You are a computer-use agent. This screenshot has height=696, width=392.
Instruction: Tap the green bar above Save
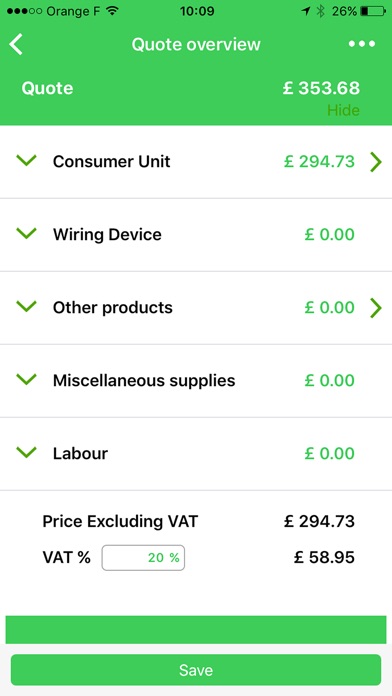(x=196, y=629)
